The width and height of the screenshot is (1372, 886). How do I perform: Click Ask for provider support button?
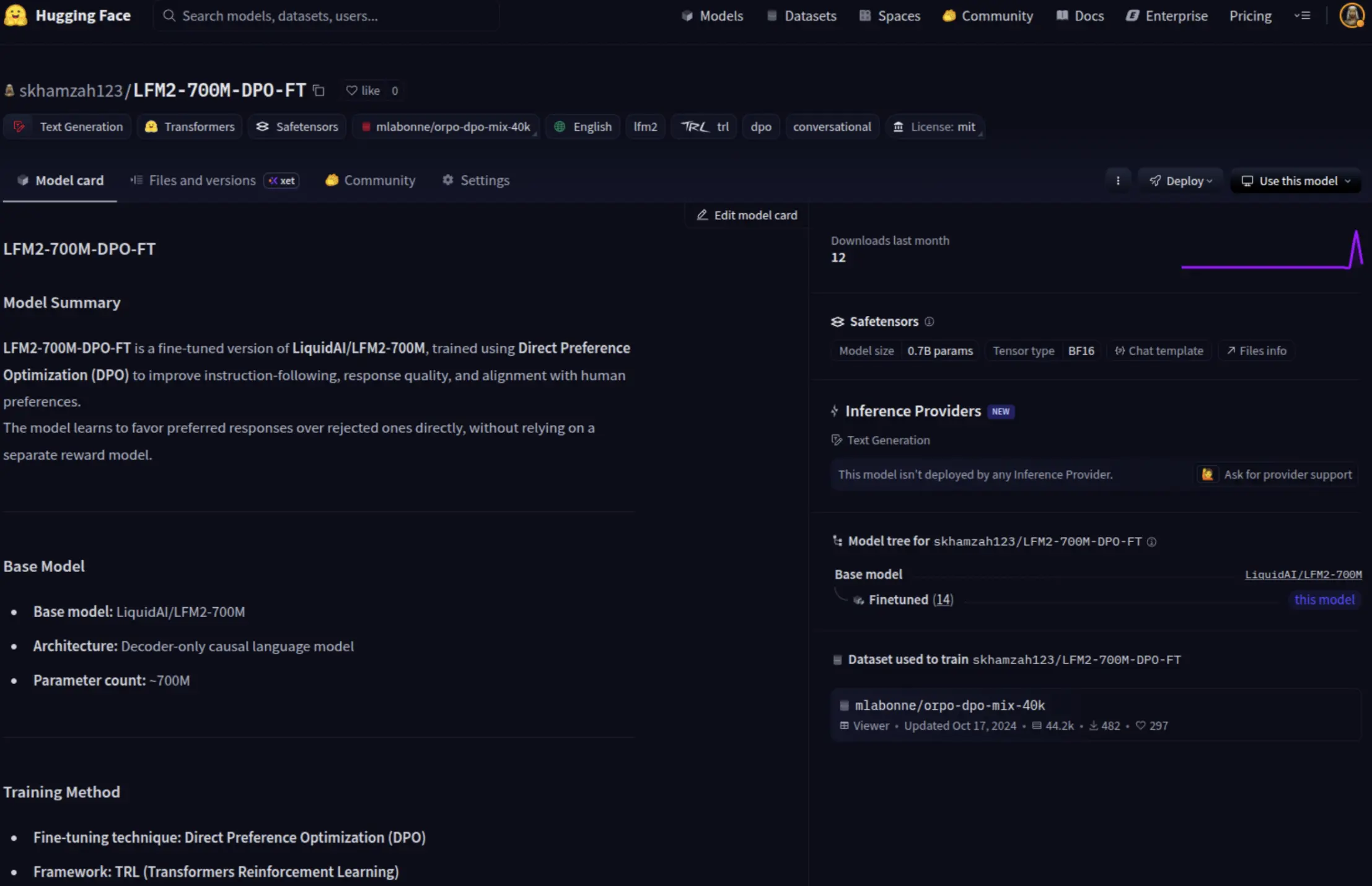(x=1278, y=475)
